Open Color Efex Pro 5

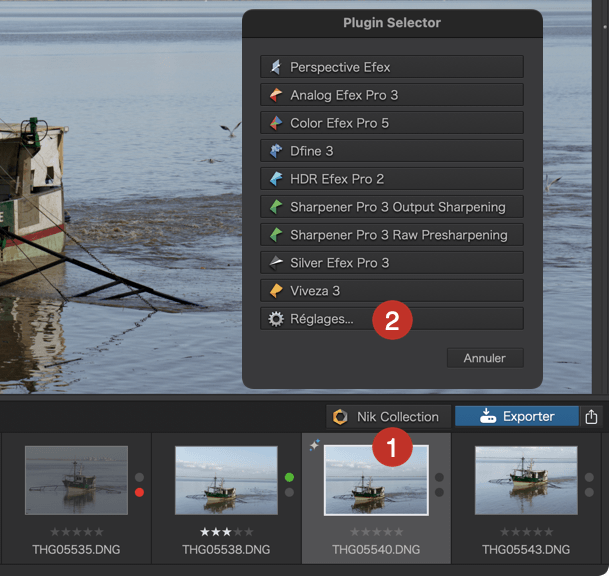(x=392, y=123)
